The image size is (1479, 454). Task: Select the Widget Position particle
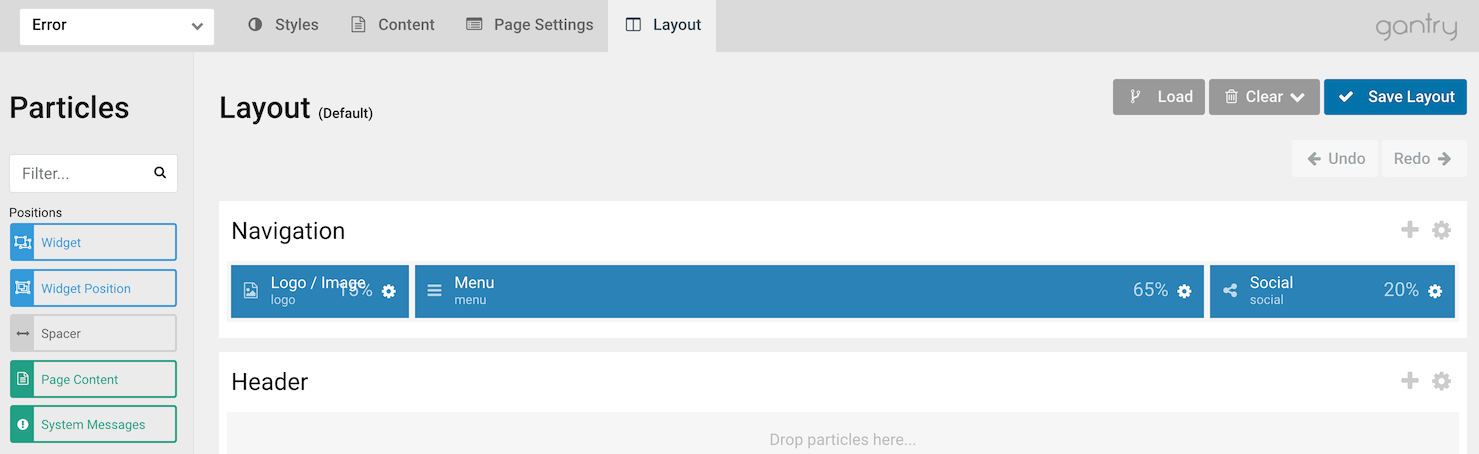click(x=93, y=288)
